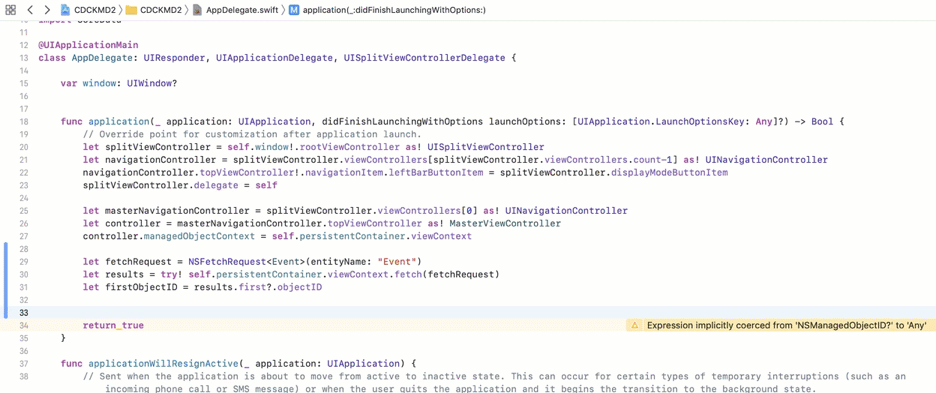Click 'var window' declaration
The height and width of the screenshot is (393, 936).
pyautogui.click(x=87, y=84)
